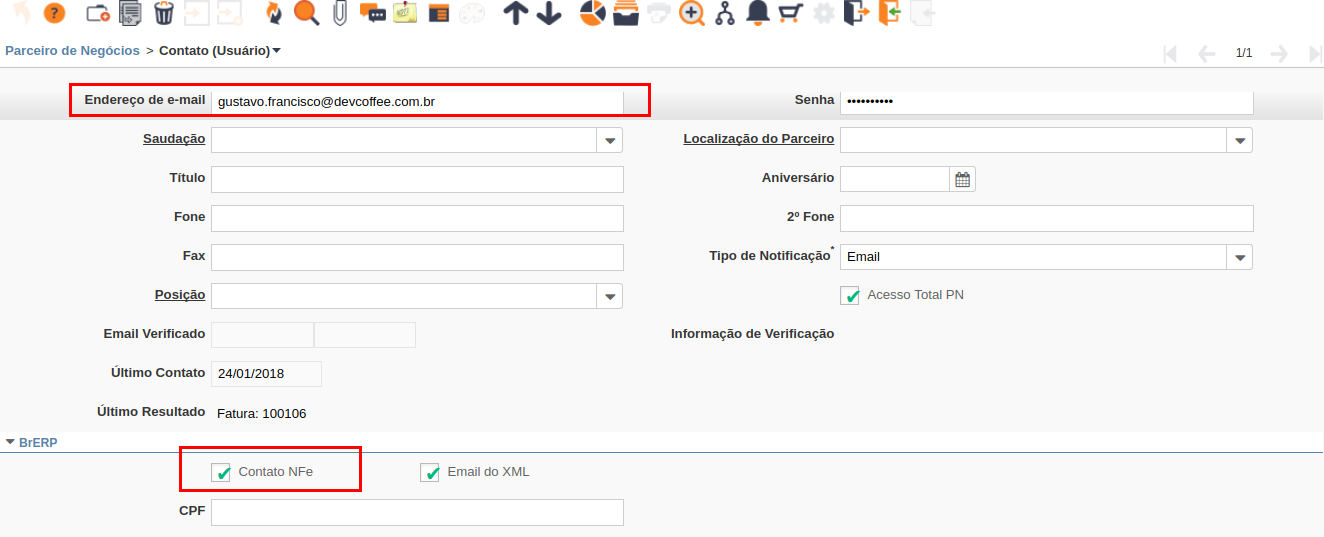
Task: Go to the previous record page arrow
Action: 1207,54
